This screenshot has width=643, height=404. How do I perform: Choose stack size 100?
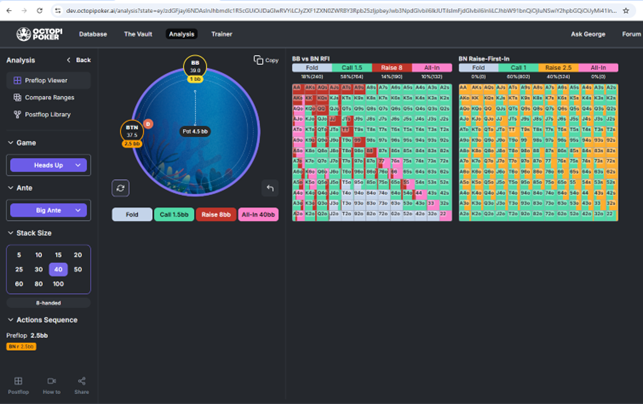pos(58,284)
